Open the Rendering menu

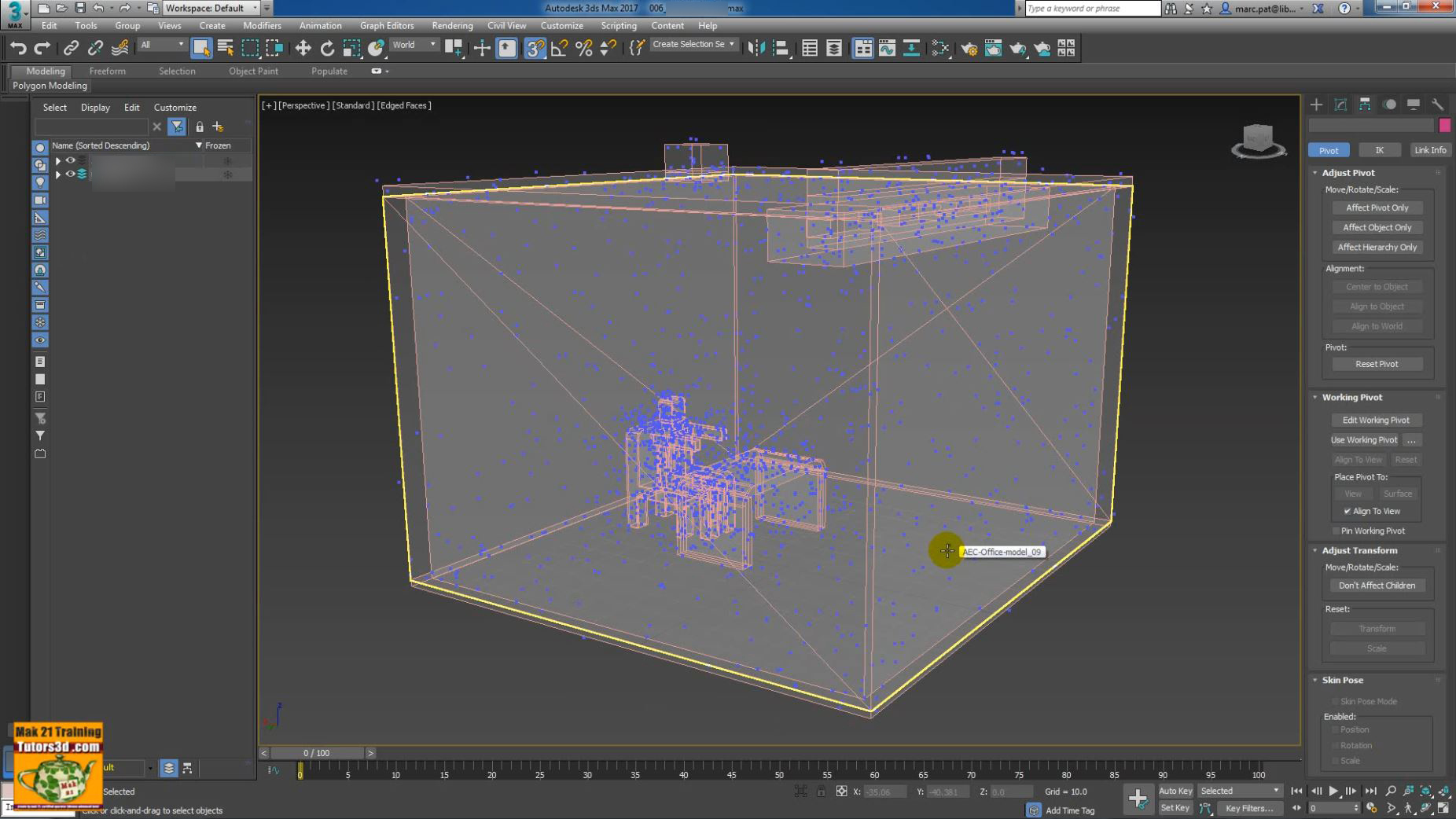(x=452, y=25)
